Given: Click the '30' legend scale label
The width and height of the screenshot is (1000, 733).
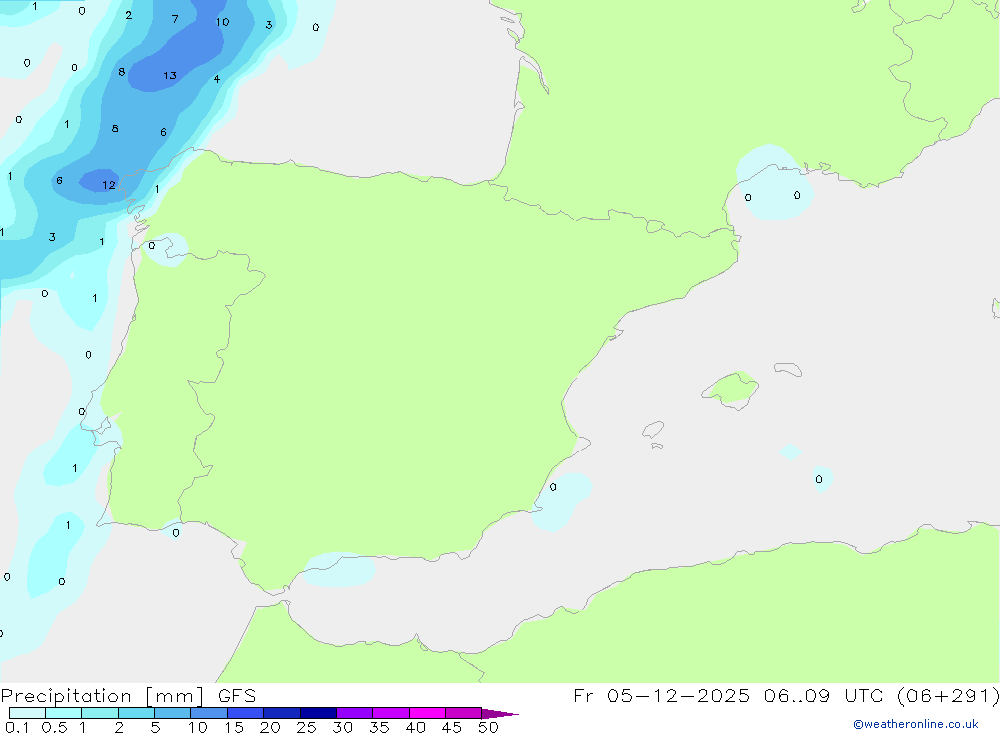Looking at the screenshot, I should click(342, 727).
